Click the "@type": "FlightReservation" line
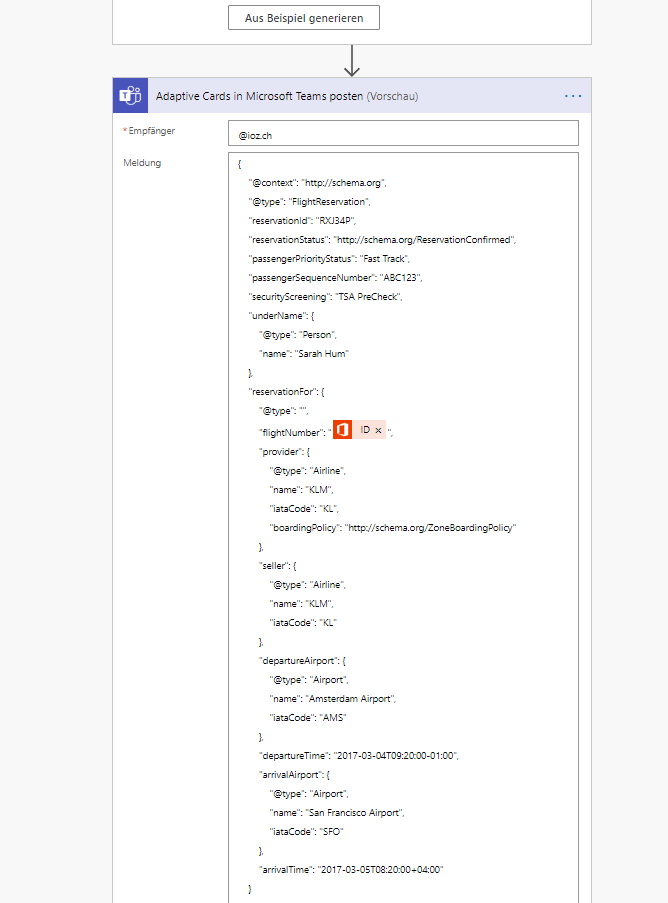 [x=309, y=202]
